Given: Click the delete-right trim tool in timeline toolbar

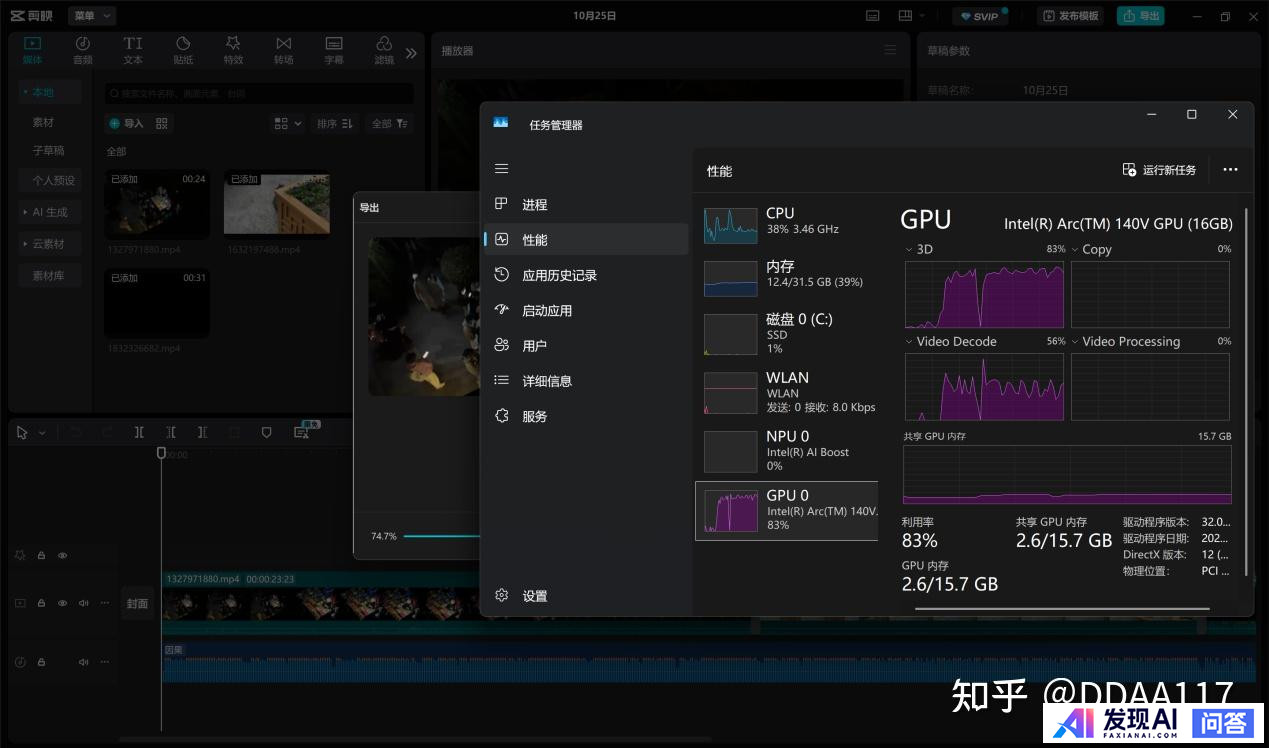Looking at the screenshot, I should click(203, 432).
